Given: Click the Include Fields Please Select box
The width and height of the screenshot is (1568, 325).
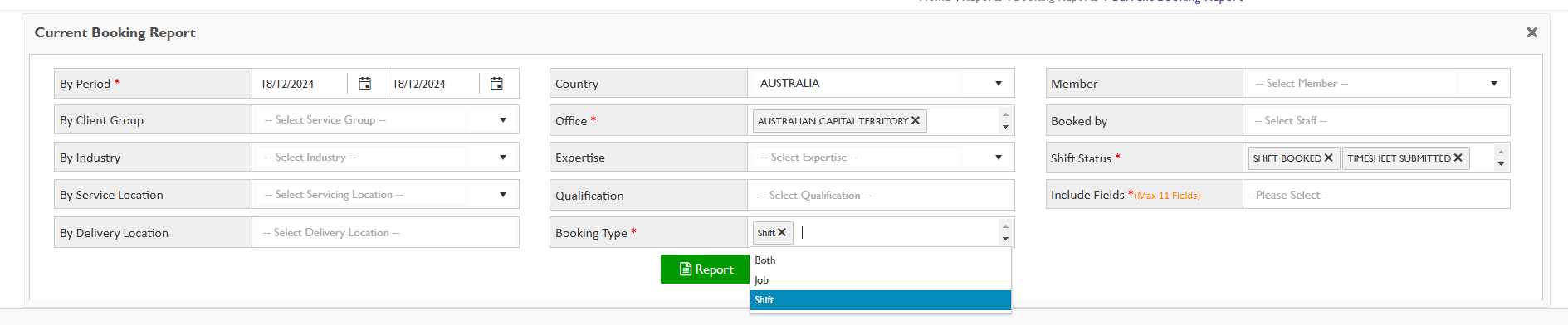Looking at the screenshot, I should pos(1376,195).
